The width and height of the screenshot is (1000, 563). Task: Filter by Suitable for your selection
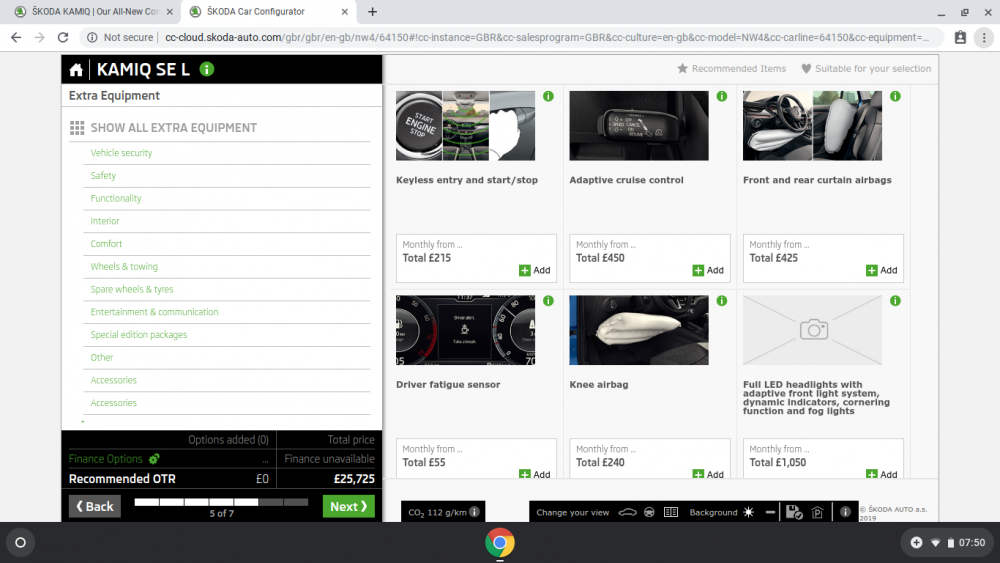[x=866, y=69]
